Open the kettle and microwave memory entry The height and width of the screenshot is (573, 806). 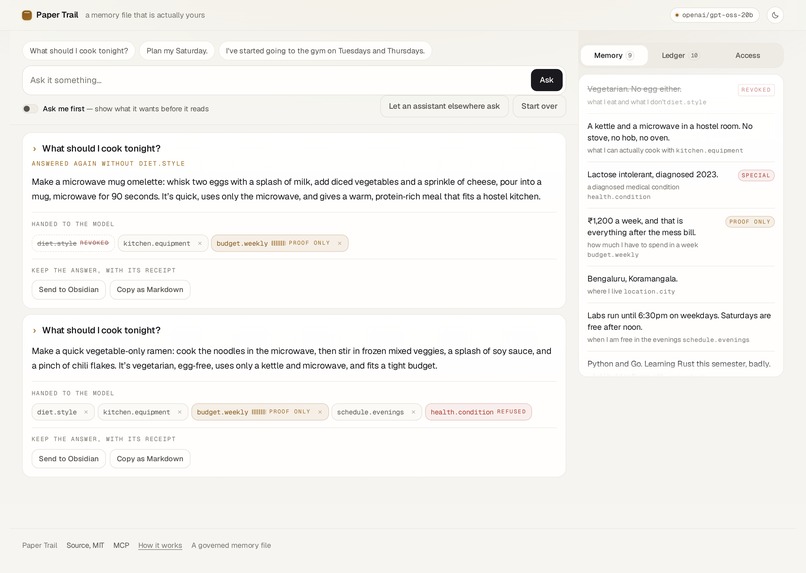click(681, 138)
